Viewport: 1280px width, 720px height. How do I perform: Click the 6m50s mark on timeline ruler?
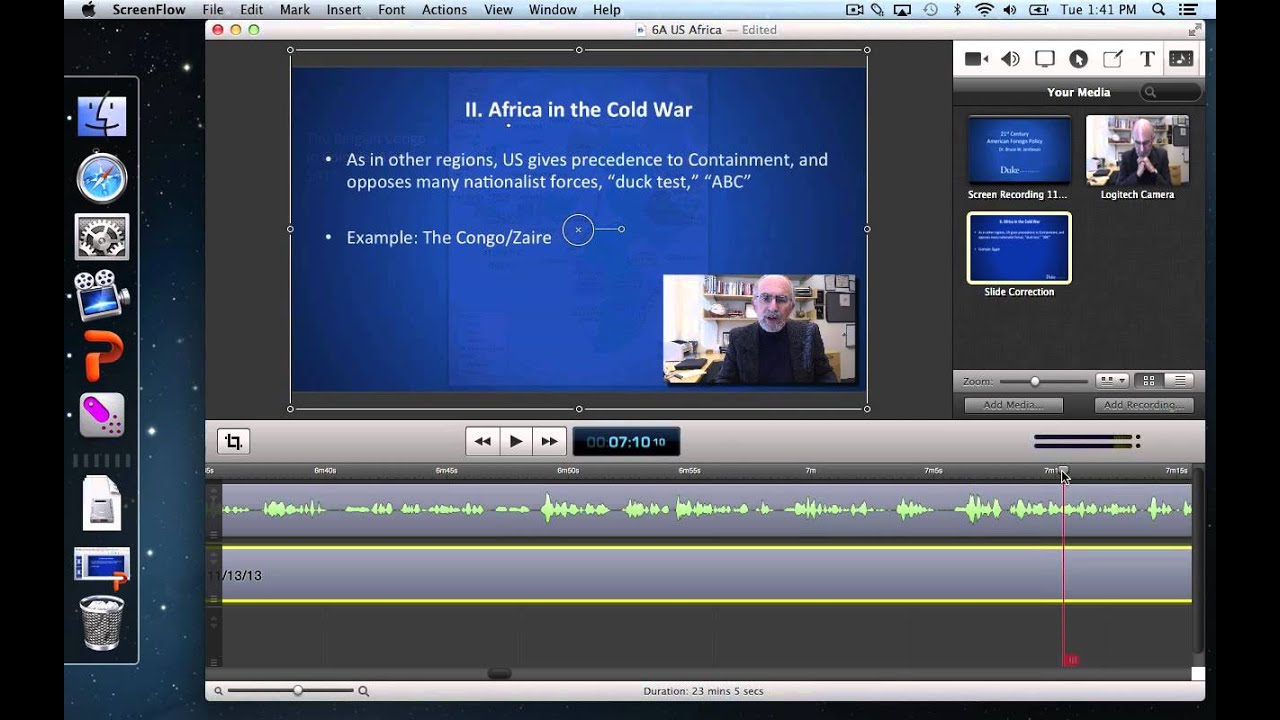tap(568, 470)
